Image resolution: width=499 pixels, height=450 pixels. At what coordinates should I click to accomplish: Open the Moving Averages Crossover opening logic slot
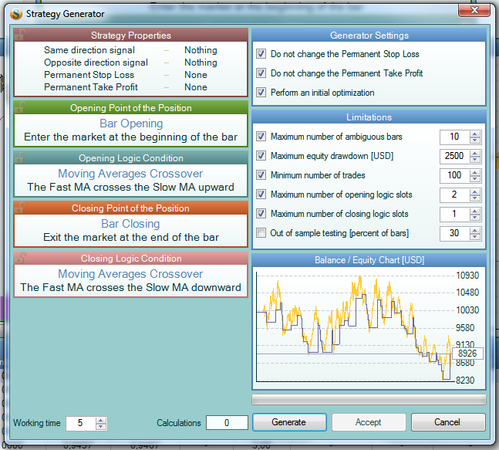[x=131, y=180]
